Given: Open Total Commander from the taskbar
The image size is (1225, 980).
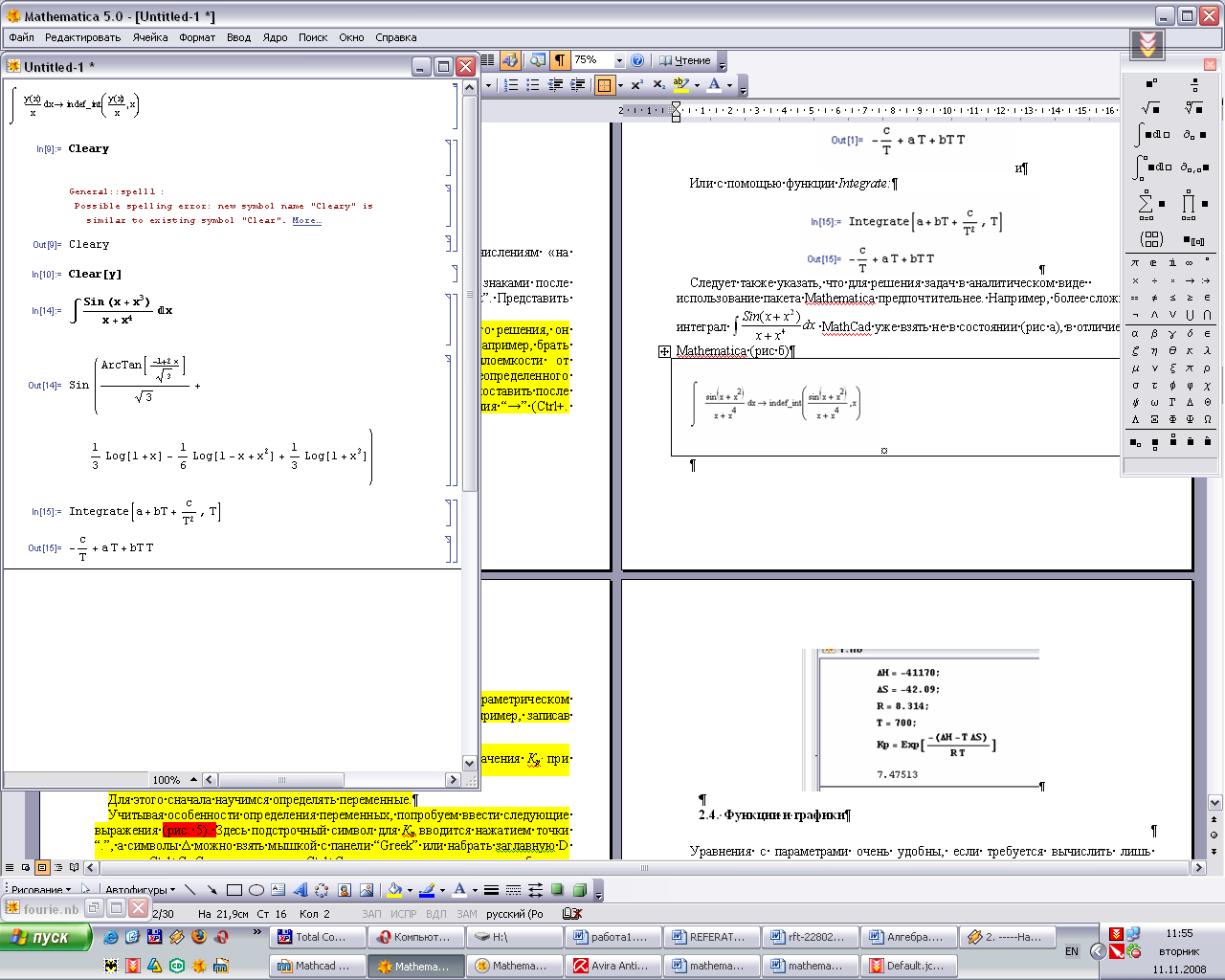Looking at the screenshot, I should (x=315, y=937).
